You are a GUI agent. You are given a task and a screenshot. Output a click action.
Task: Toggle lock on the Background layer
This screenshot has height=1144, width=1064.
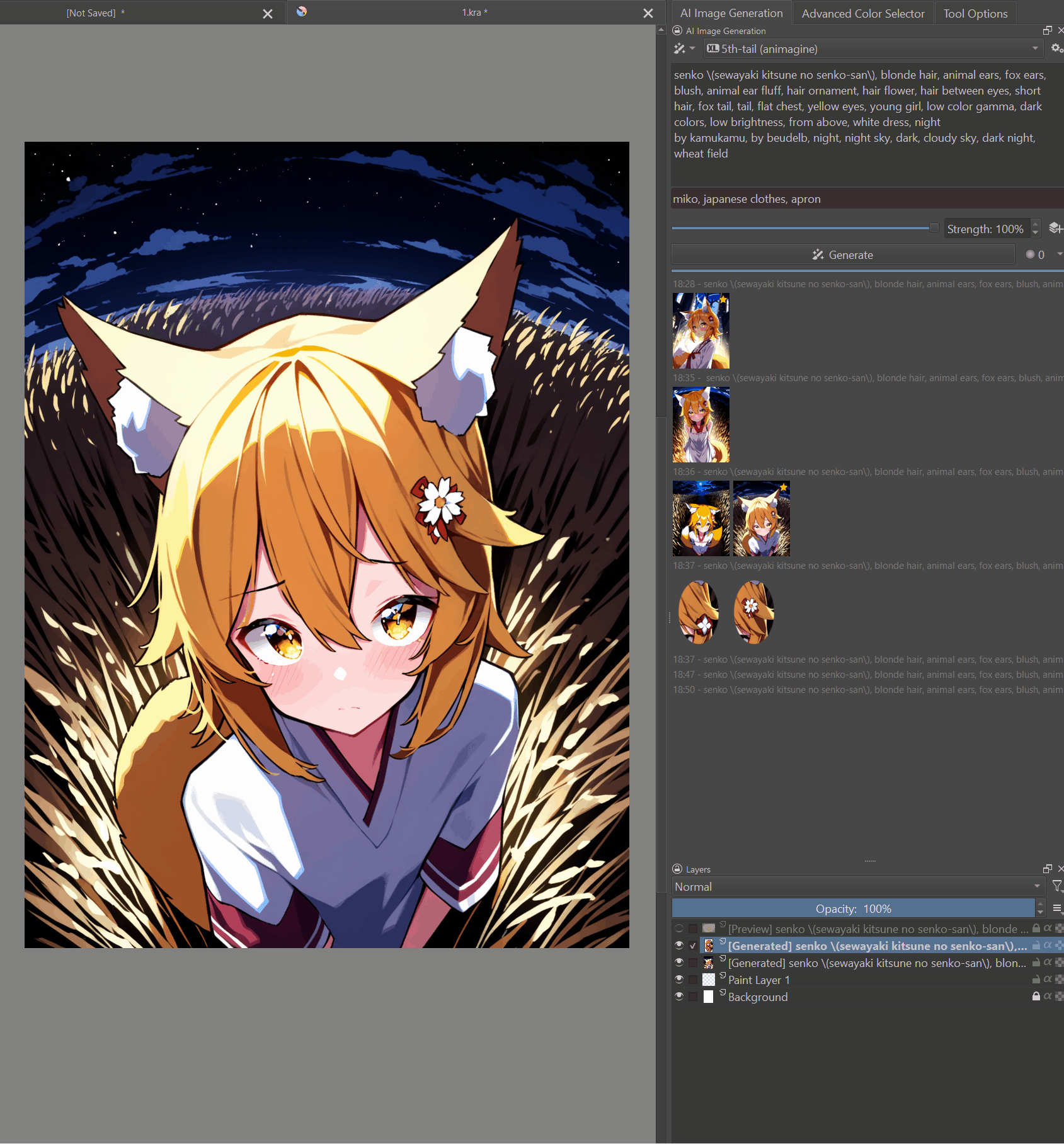[x=1036, y=996]
